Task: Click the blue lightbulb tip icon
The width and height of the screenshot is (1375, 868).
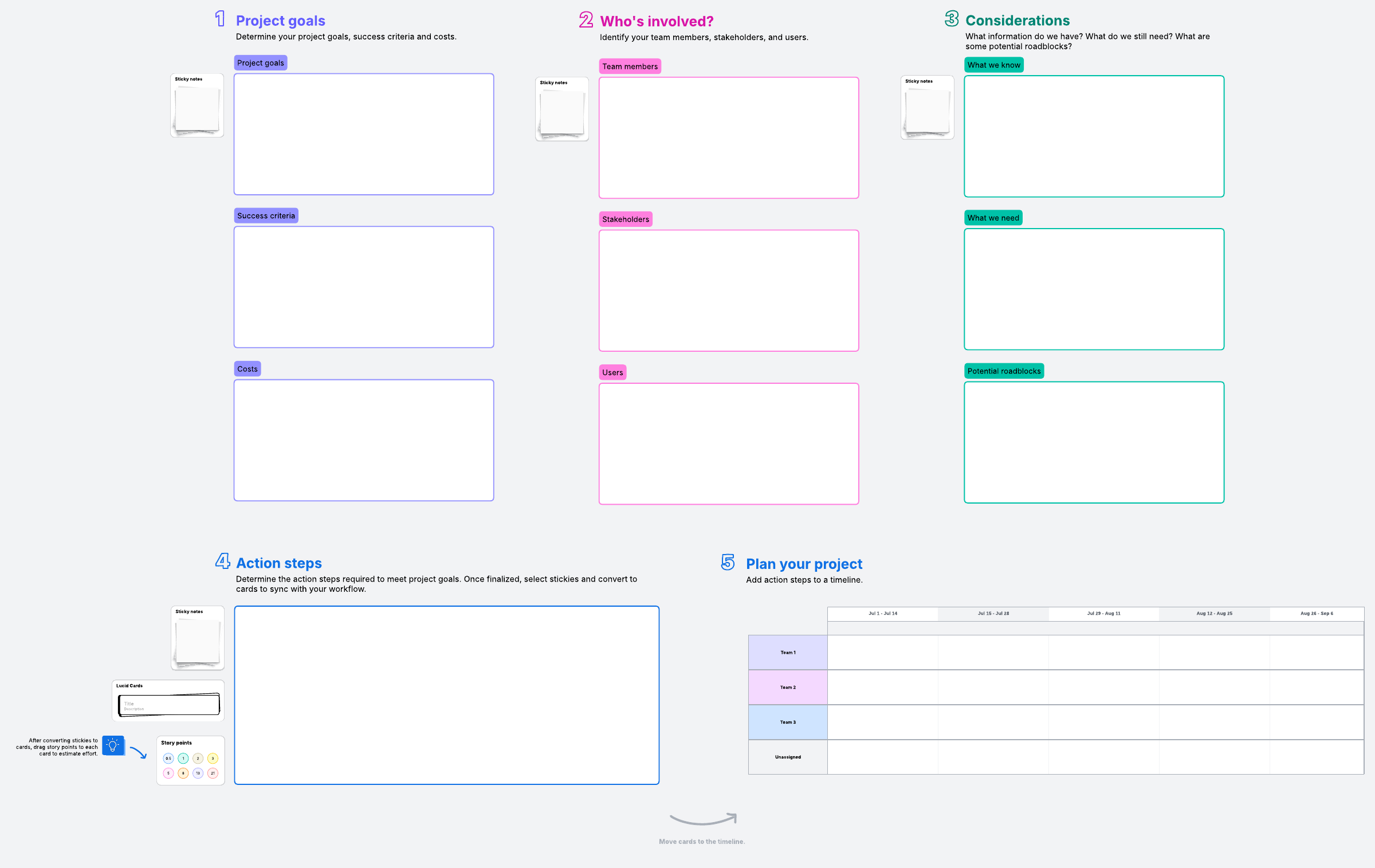Action: click(x=113, y=745)
